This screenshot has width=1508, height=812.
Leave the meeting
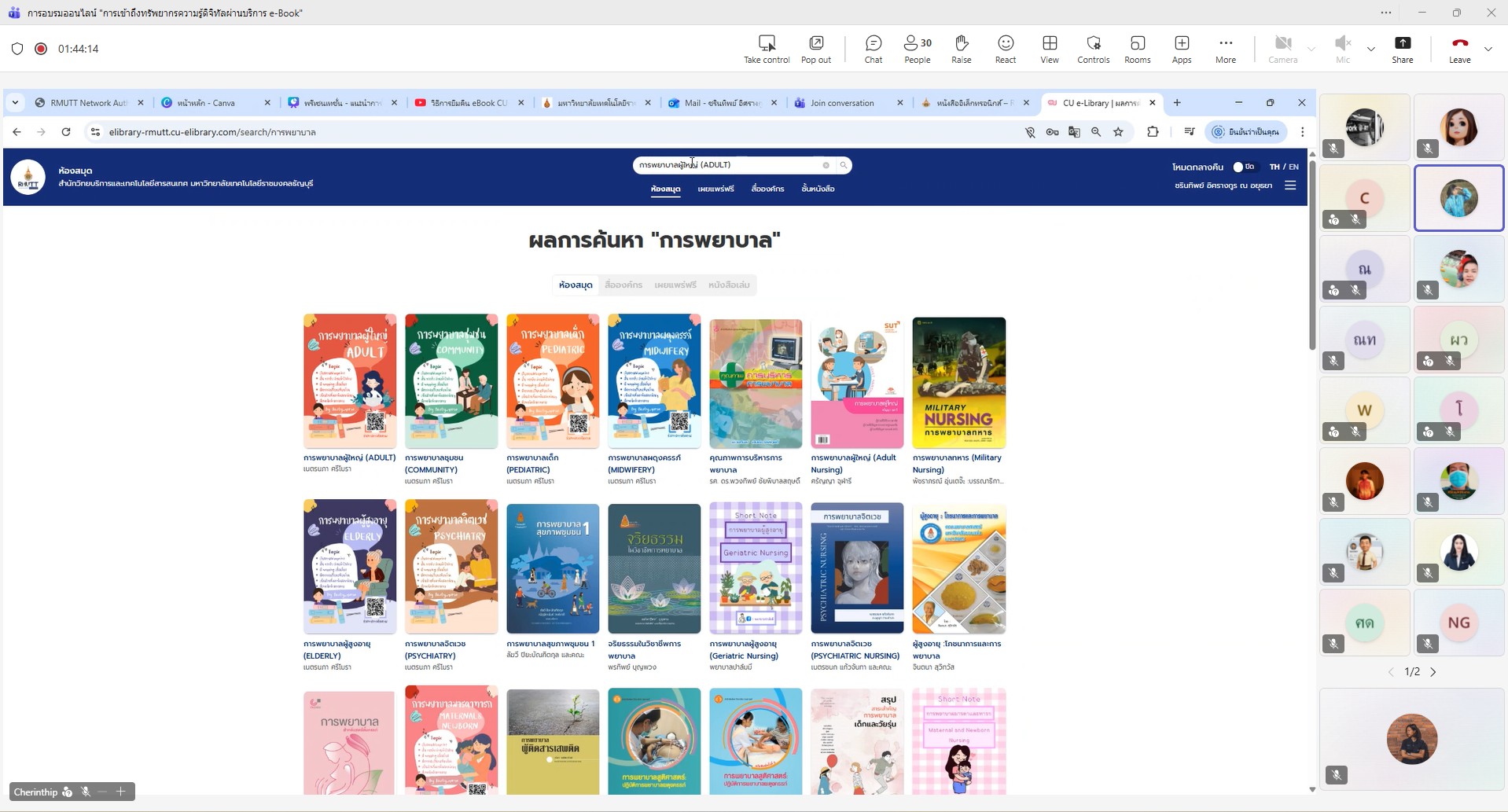click(x=1459, y=49)
